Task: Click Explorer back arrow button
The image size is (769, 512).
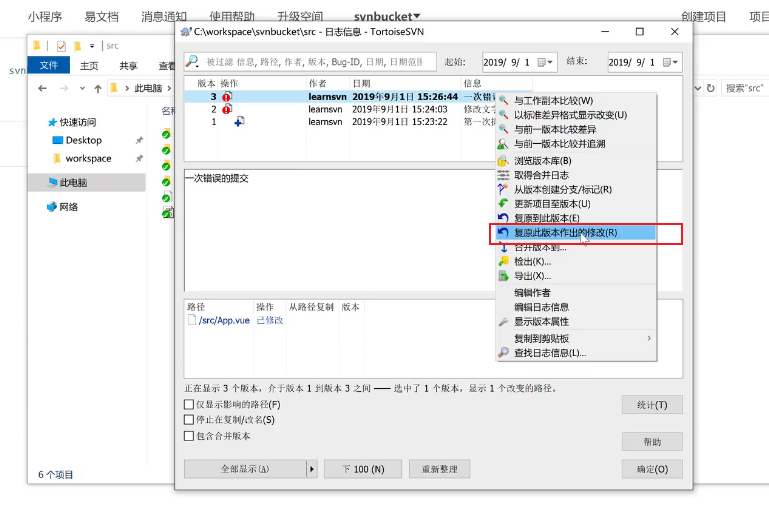Action: (43, 88)
